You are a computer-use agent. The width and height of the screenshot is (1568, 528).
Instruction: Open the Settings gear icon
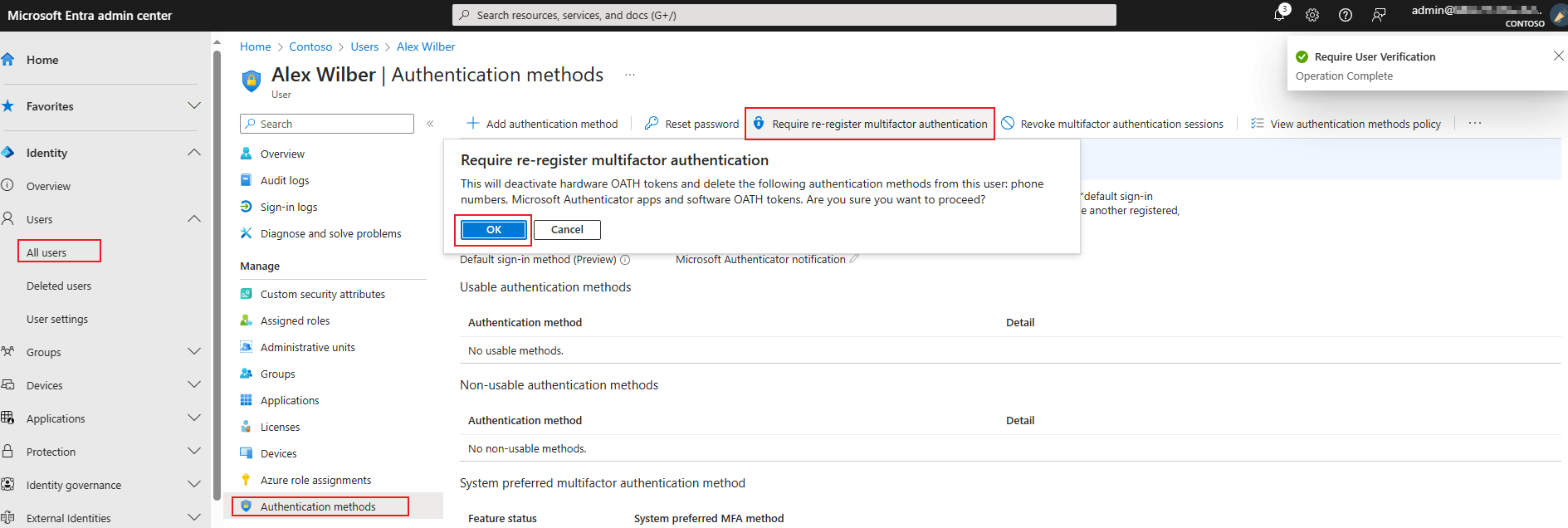click(x=1312, y=15)
